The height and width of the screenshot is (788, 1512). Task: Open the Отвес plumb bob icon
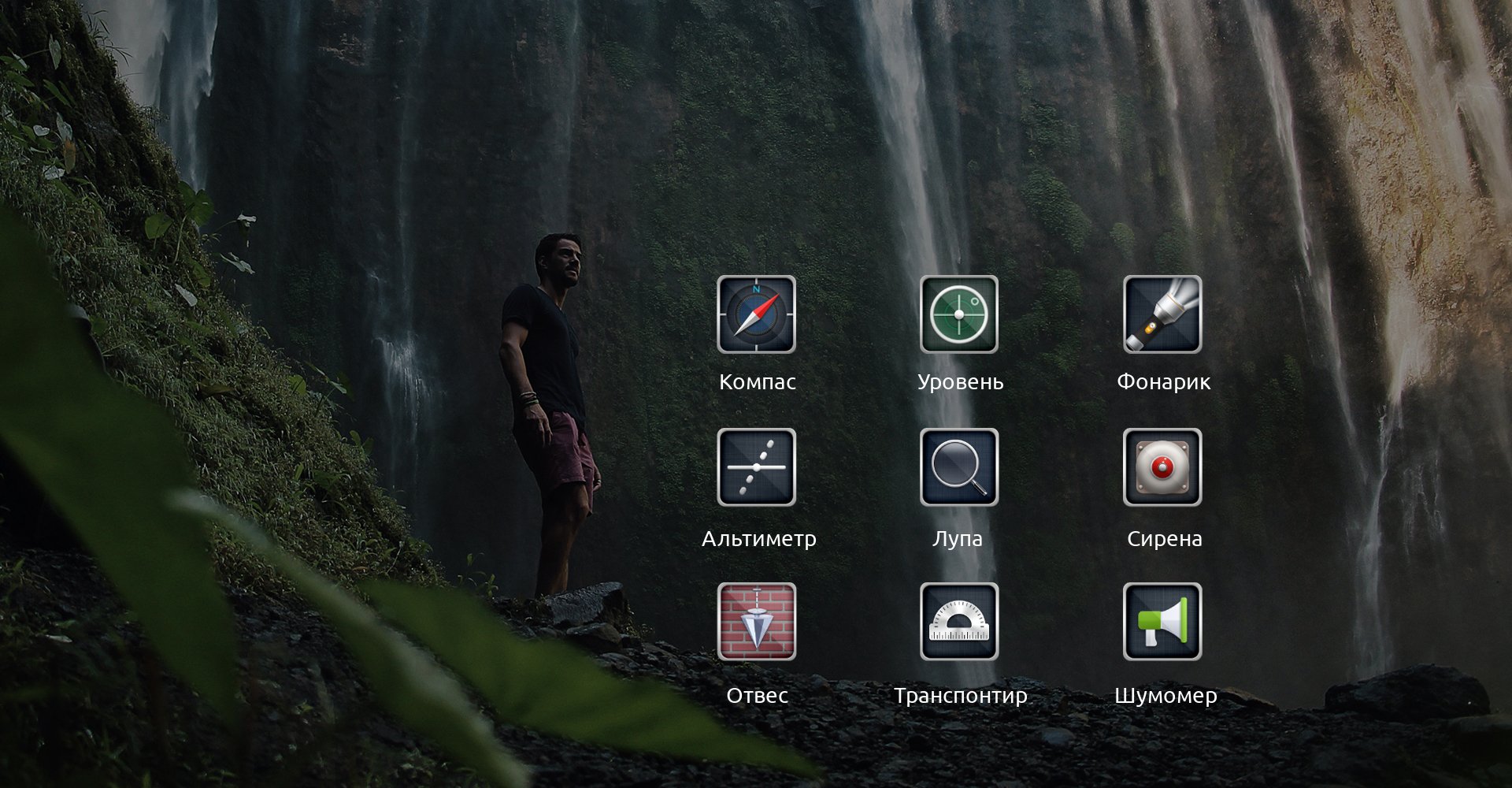756,622
